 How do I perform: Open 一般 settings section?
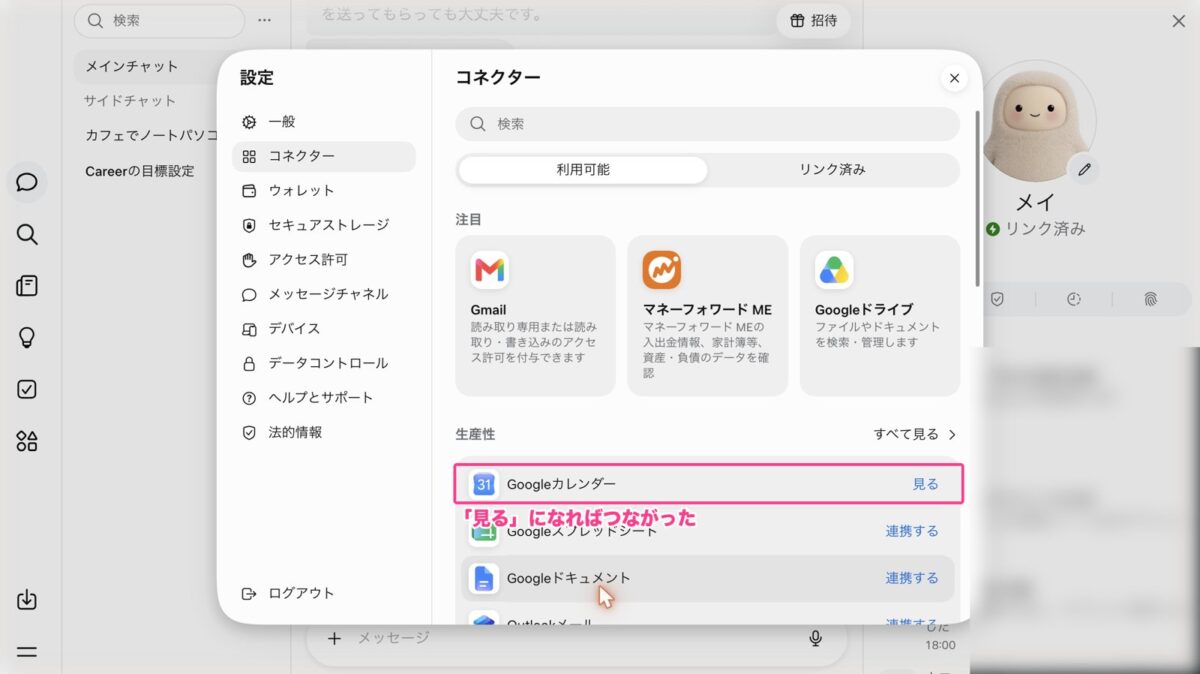(324, 122)
